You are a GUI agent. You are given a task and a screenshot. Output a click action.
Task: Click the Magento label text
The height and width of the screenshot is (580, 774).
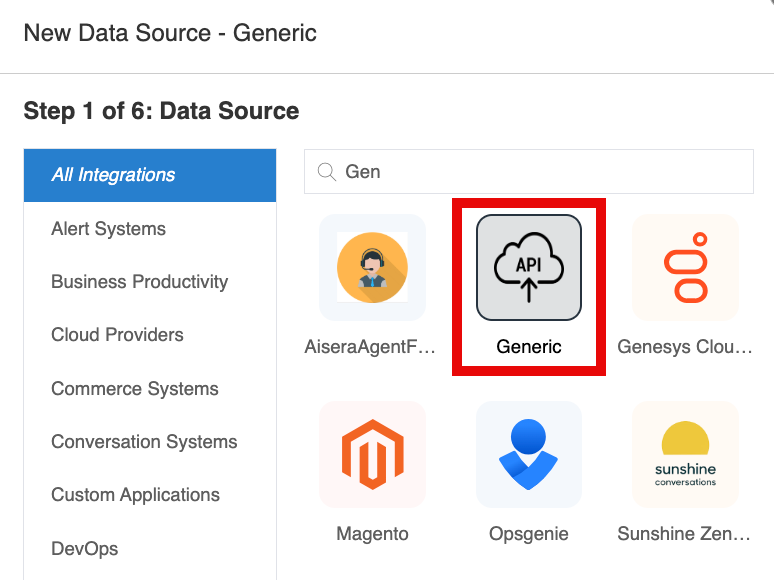point(372,534)
